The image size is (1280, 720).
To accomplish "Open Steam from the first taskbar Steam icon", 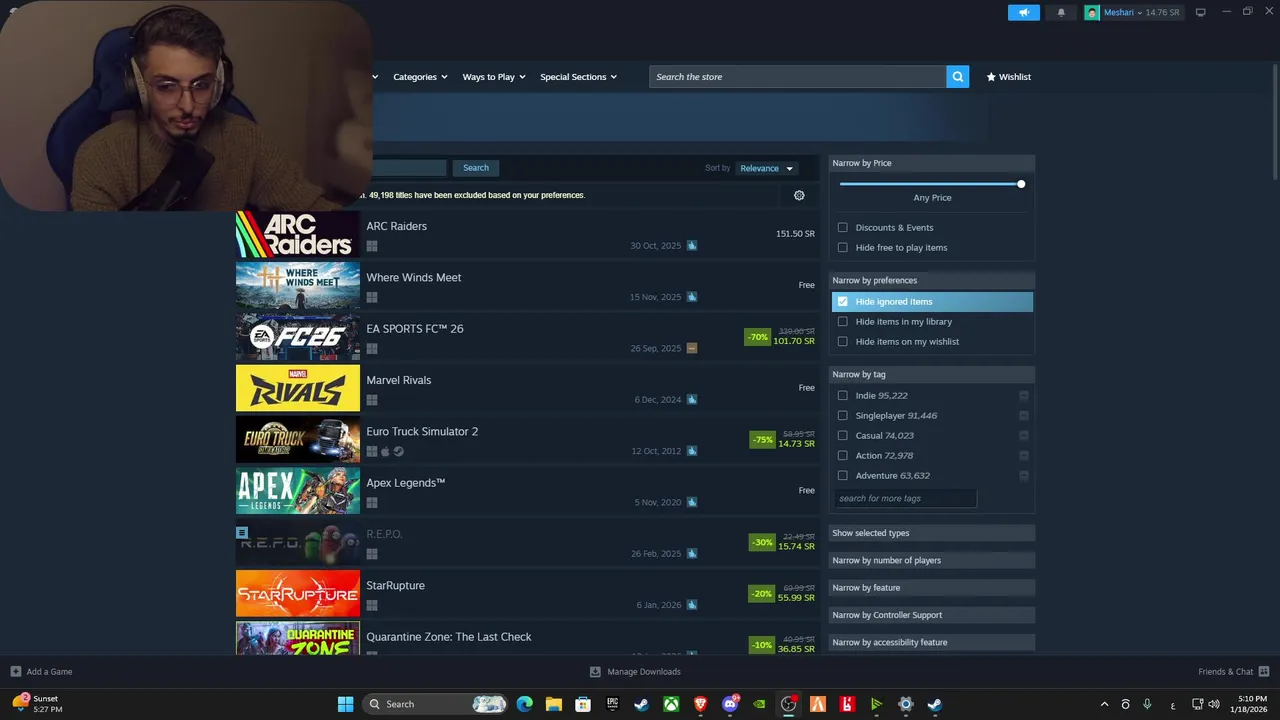I will pos(642,704).
